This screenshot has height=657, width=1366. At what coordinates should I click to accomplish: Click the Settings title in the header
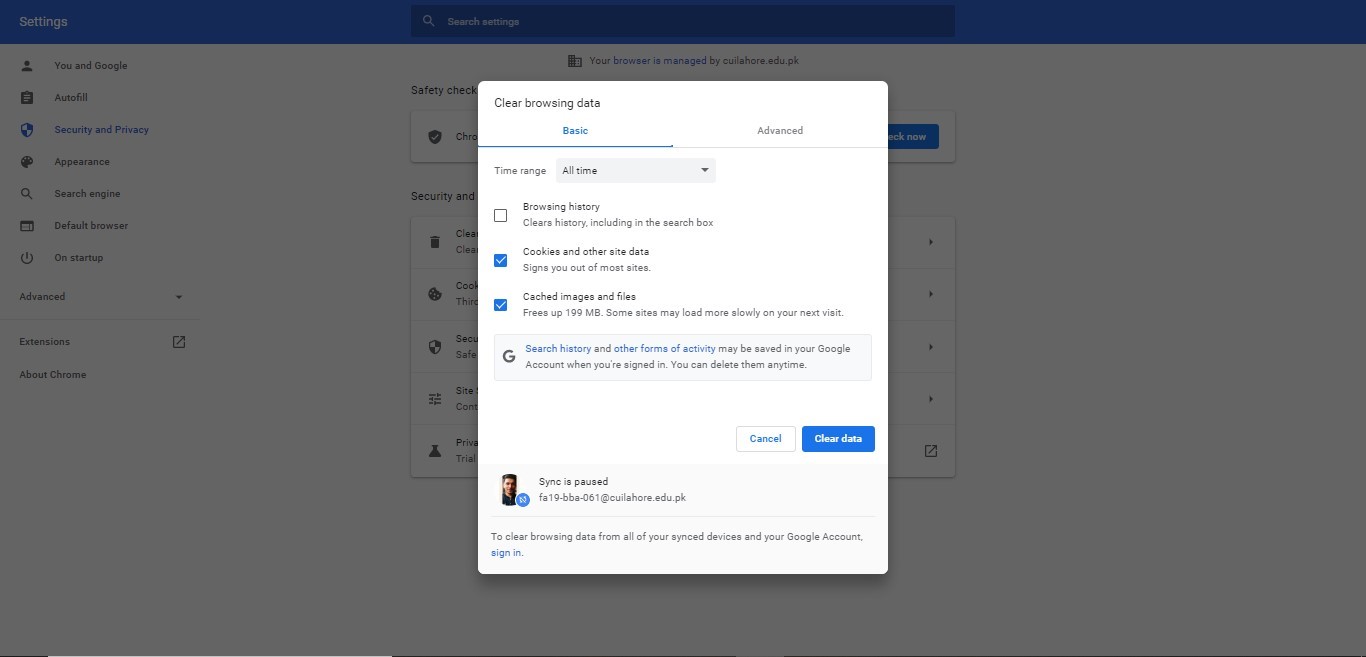coord(43,22)
